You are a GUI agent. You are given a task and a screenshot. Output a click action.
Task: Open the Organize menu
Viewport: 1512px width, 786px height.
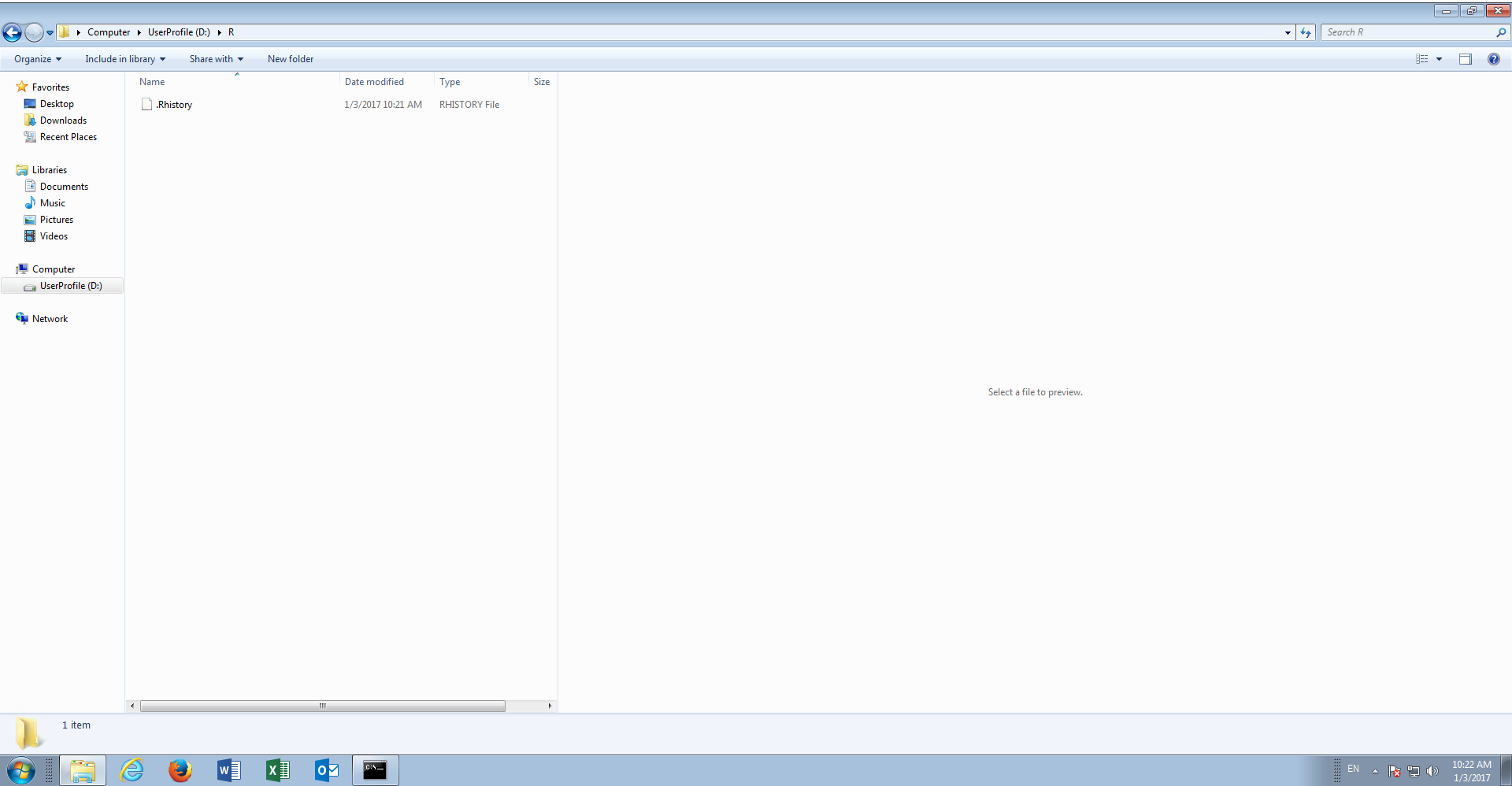point(37,59)
